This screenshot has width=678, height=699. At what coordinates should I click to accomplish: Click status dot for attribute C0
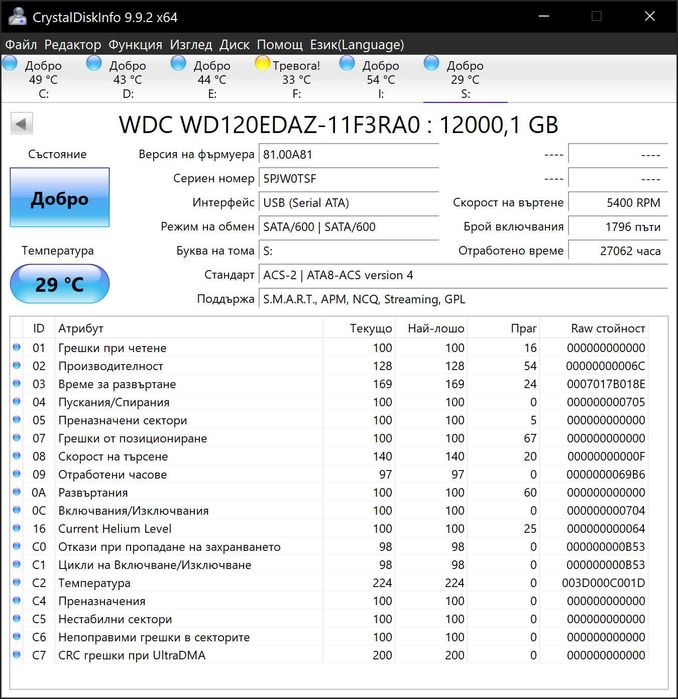16,546
